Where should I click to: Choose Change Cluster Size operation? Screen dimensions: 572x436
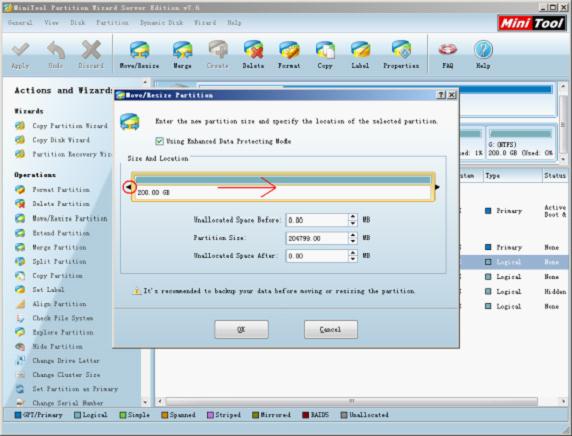pyautogui.click(x=58, y=375)
